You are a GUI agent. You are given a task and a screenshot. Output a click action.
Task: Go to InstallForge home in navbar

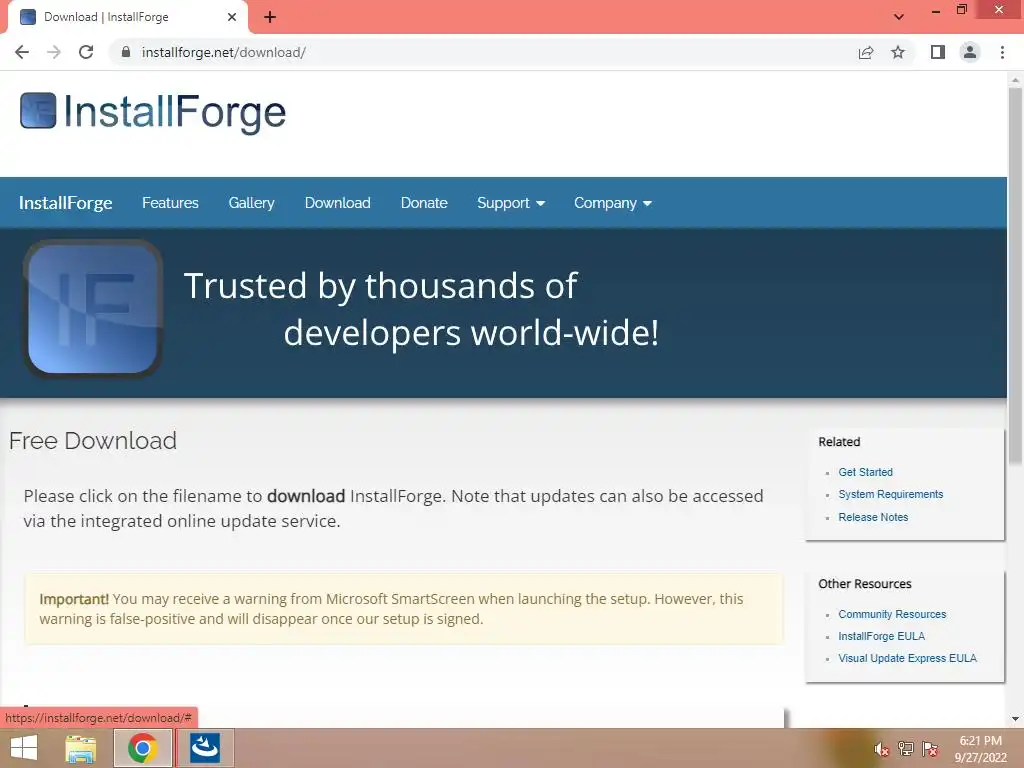[x=65, y=203]
